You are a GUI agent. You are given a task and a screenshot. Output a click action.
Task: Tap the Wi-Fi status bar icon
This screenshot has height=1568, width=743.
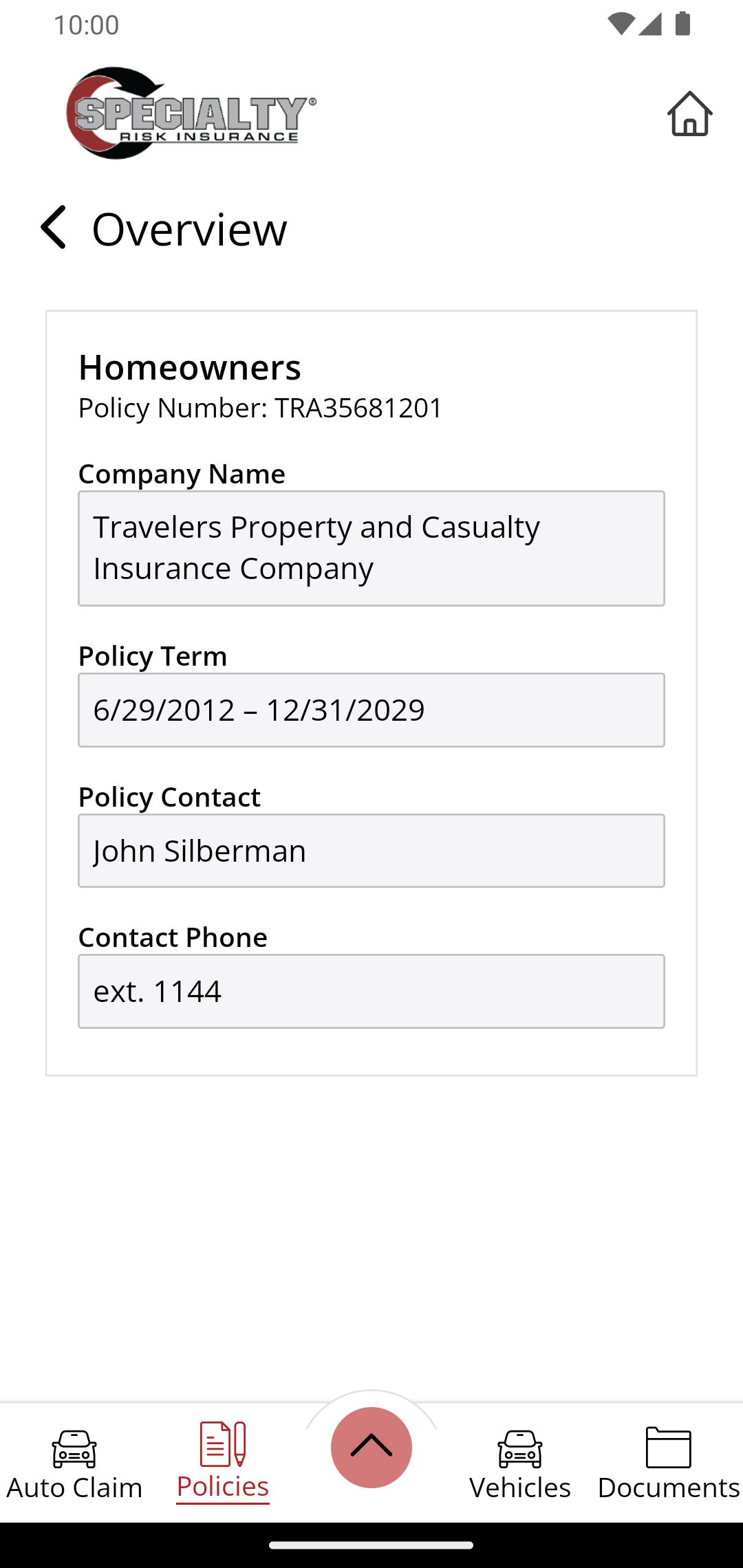coord(621,24)
